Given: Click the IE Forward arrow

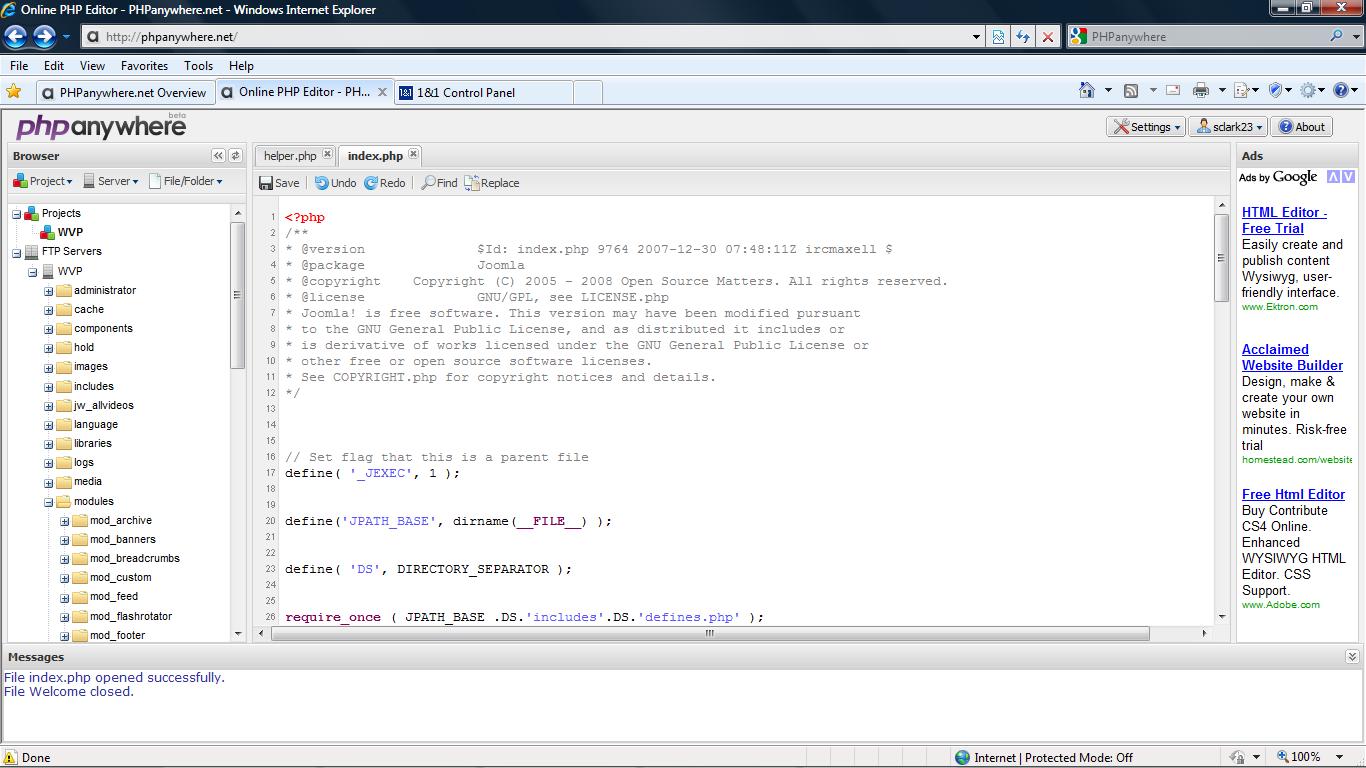Looking at the screenshot, I should click(44, 37).
